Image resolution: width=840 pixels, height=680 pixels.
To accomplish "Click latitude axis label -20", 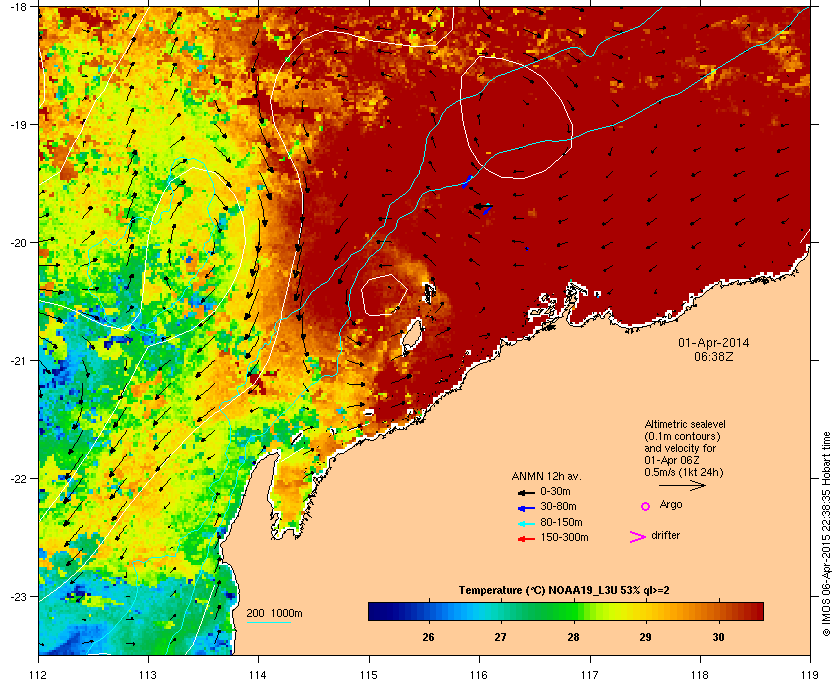I will (18, 243).
